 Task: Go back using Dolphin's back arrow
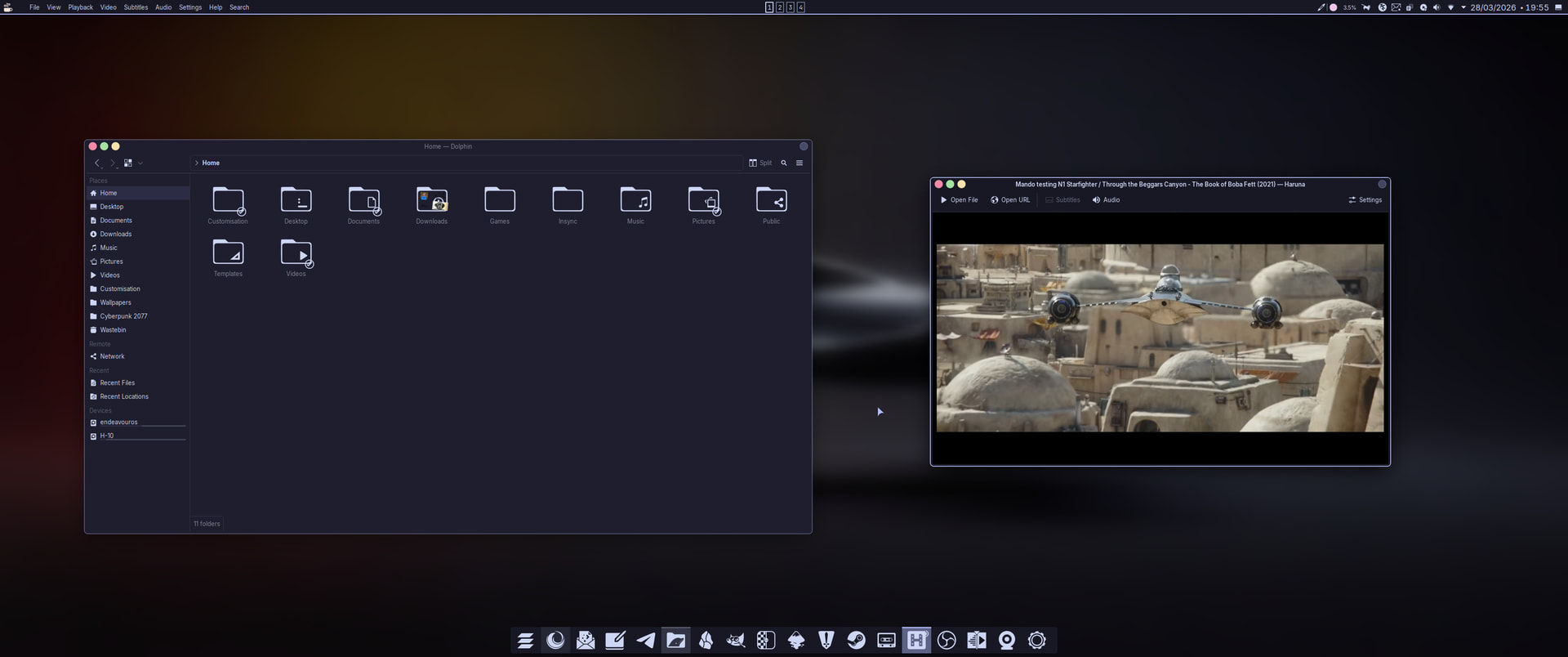pyautogui.click(x=97, y=163)
